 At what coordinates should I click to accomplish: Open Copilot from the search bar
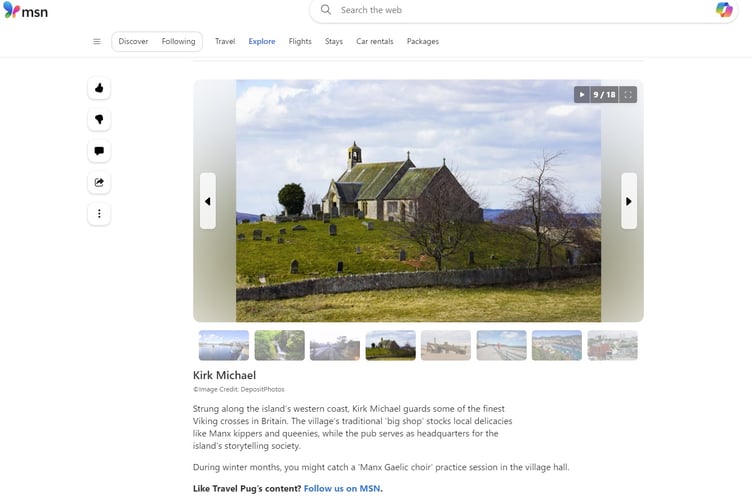point(724,10)
